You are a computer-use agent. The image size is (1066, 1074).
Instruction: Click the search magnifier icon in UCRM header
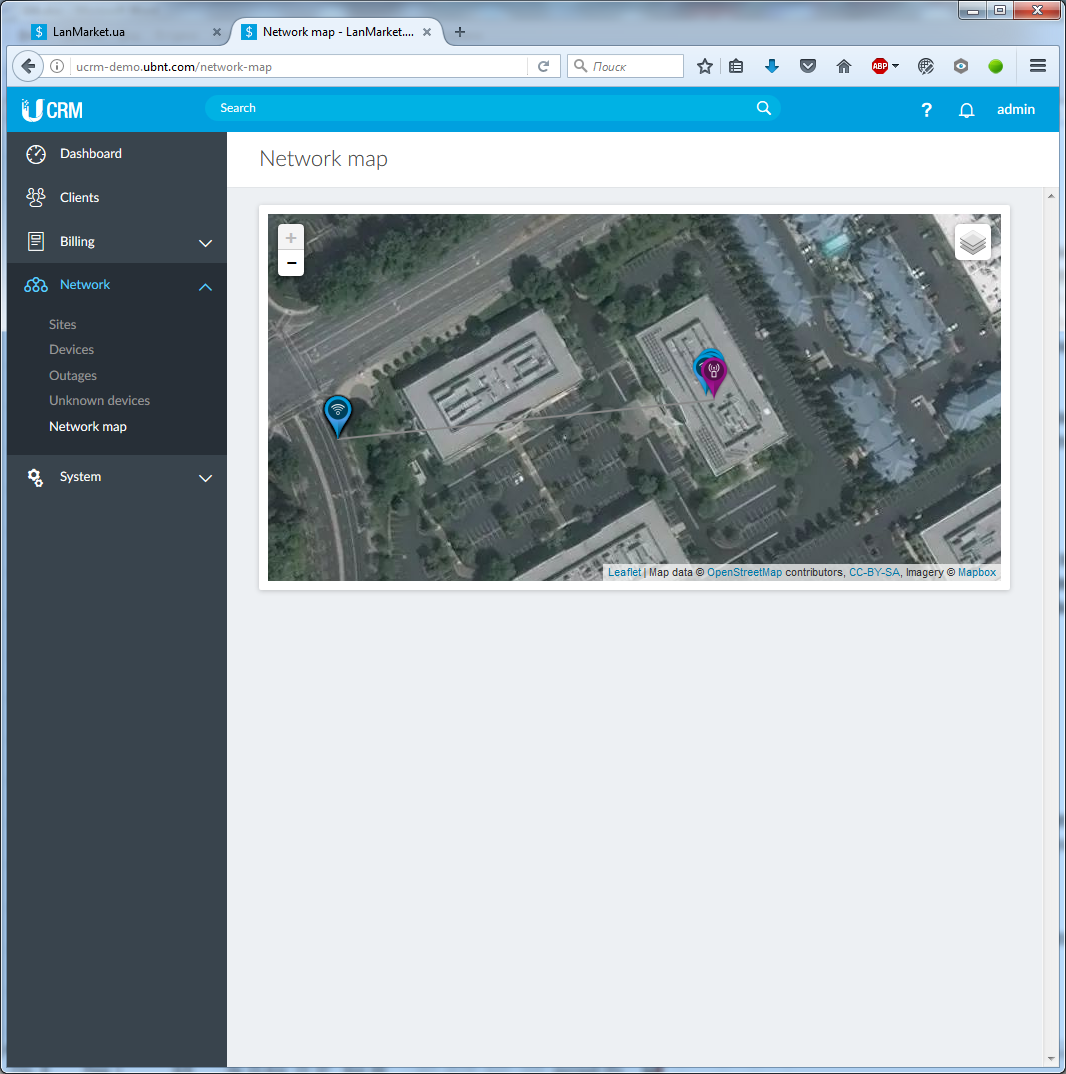point(764,108)
